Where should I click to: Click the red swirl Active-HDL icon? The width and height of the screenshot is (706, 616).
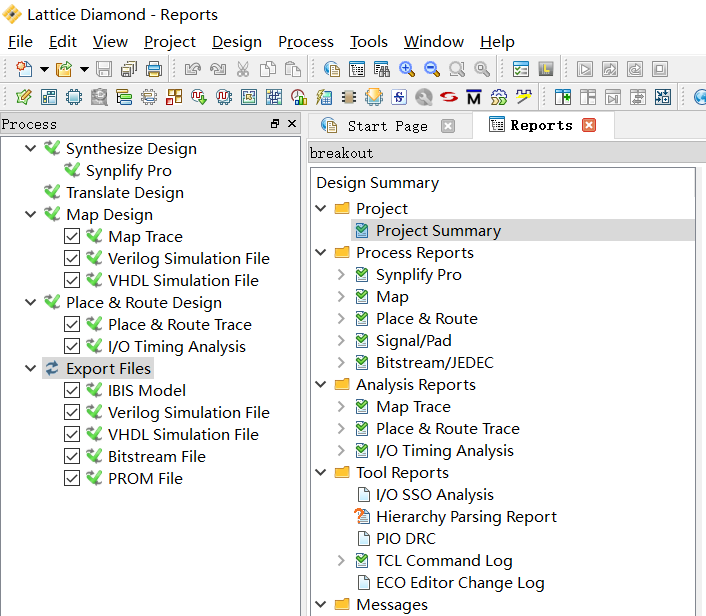click(449, 97)
